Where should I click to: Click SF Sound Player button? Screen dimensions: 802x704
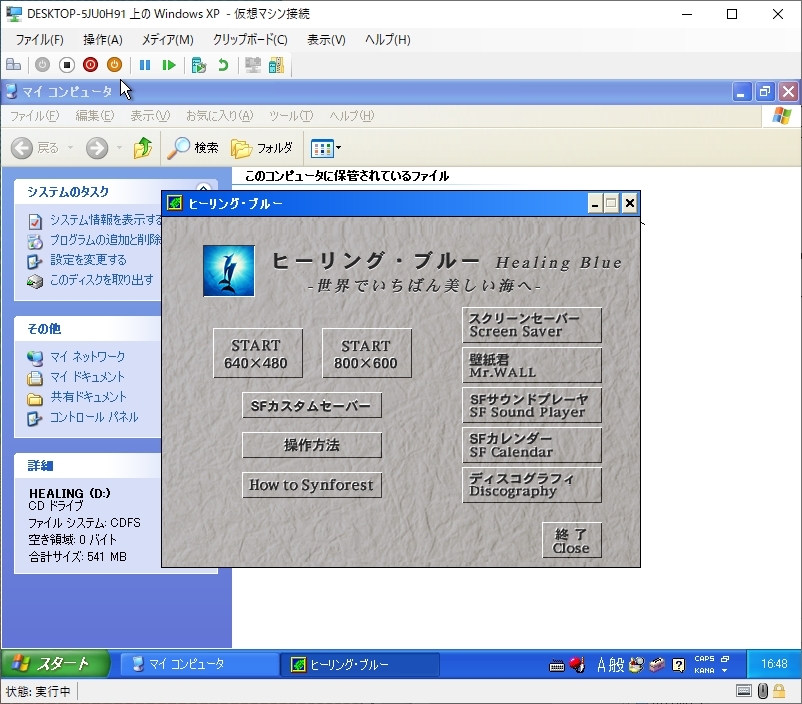tap(532, 405)
